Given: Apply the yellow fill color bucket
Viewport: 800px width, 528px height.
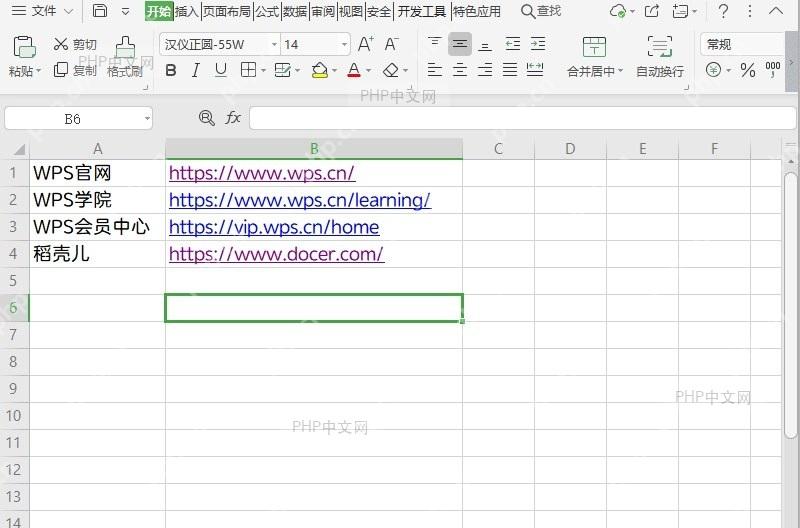Looking at the screenshot, I should (x=319, y=70).
